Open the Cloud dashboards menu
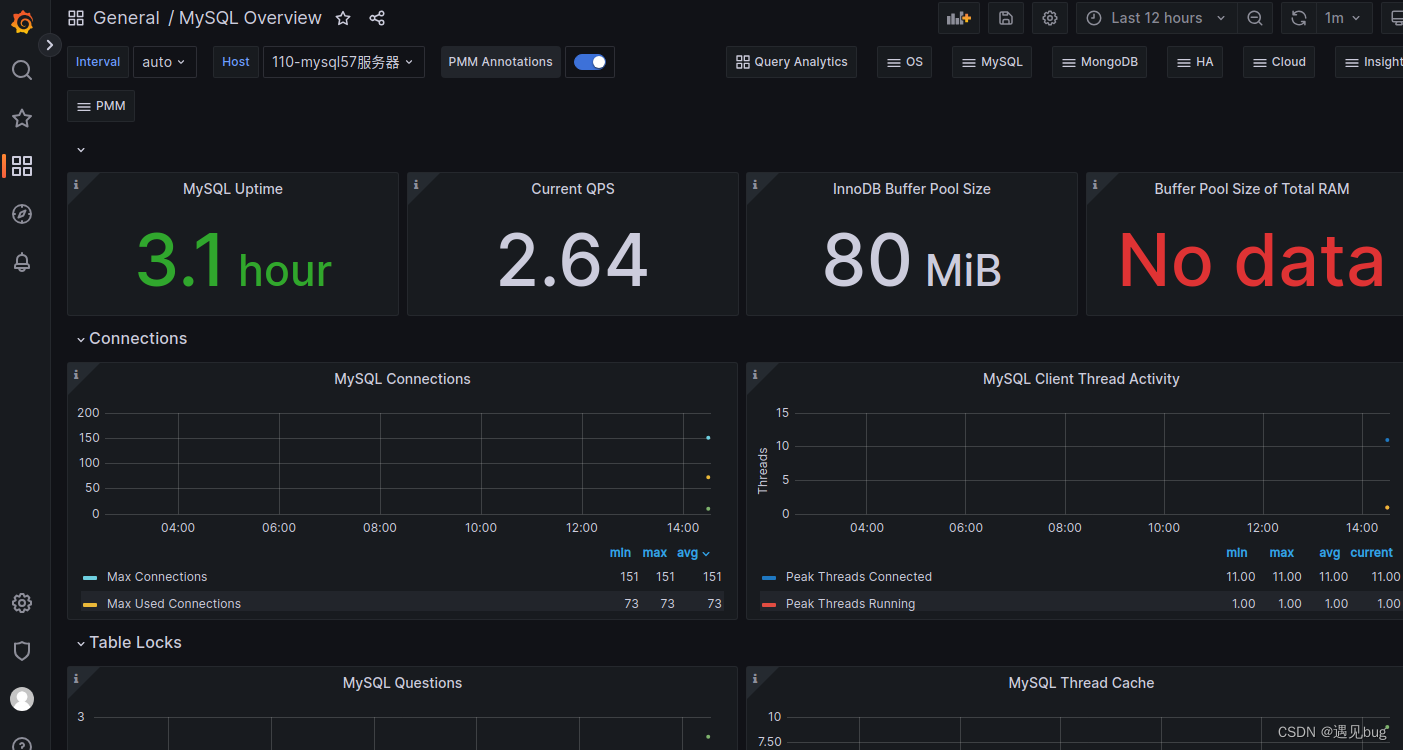Viewport: 1403px width, 750px height. 1279,62
